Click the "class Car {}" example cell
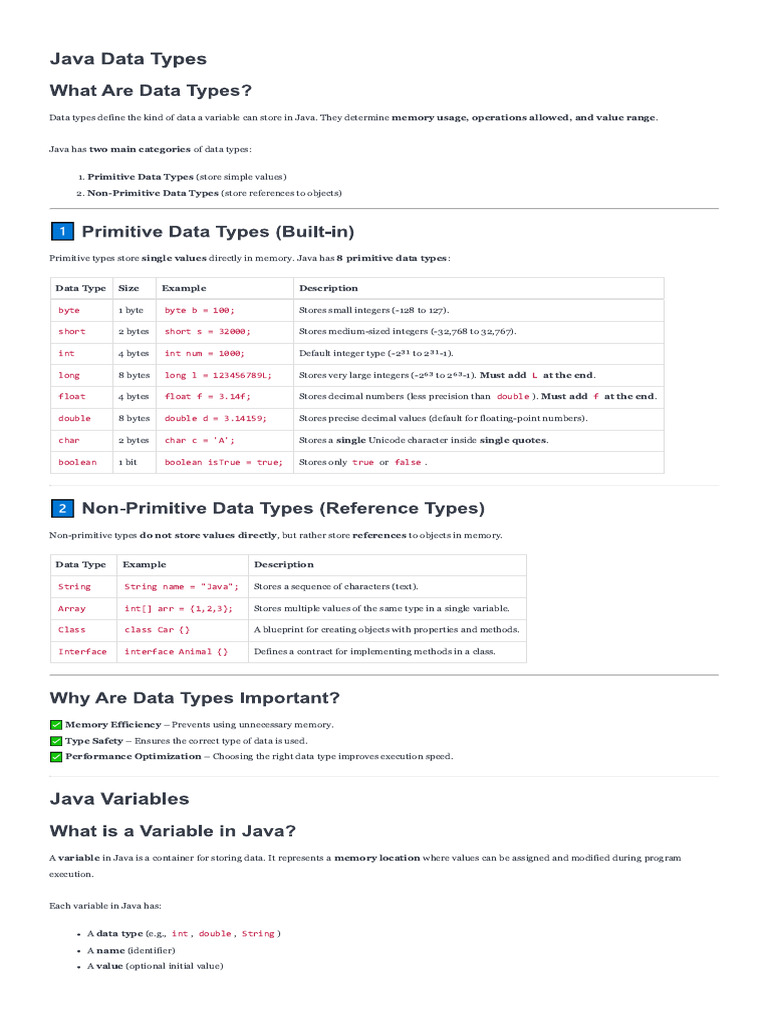Viewport: 768px width, 1024px height. click(157, 630)
